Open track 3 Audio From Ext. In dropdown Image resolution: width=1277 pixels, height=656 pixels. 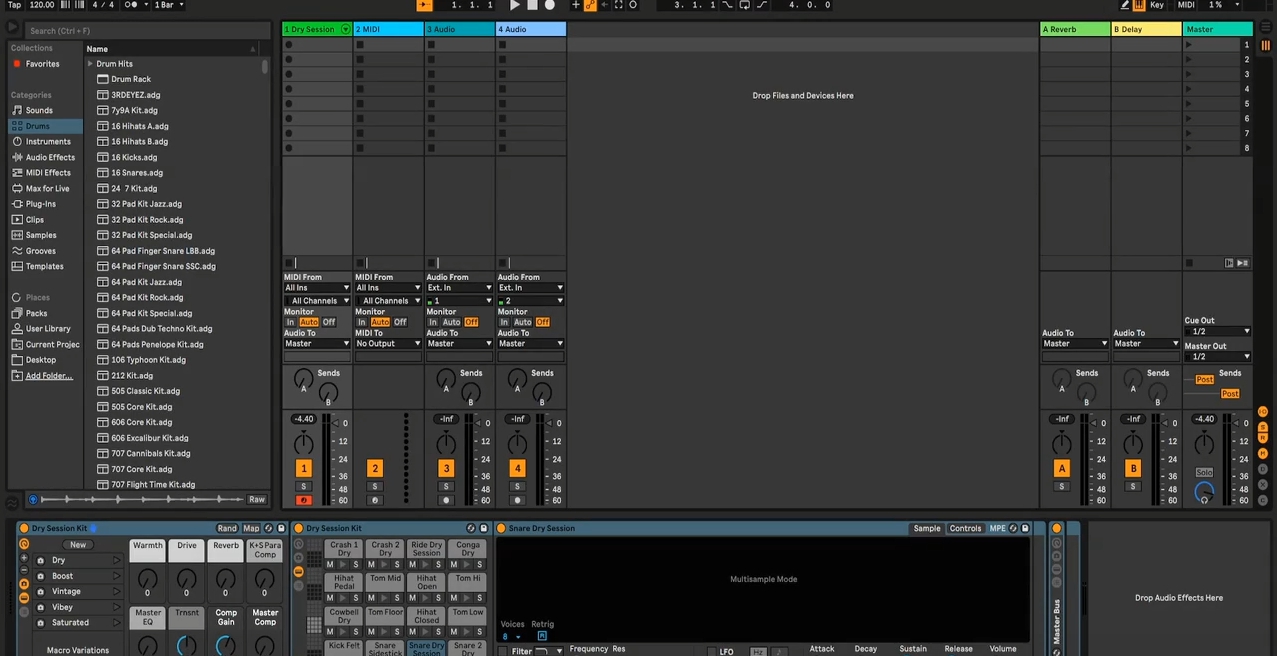click(460, 288)
